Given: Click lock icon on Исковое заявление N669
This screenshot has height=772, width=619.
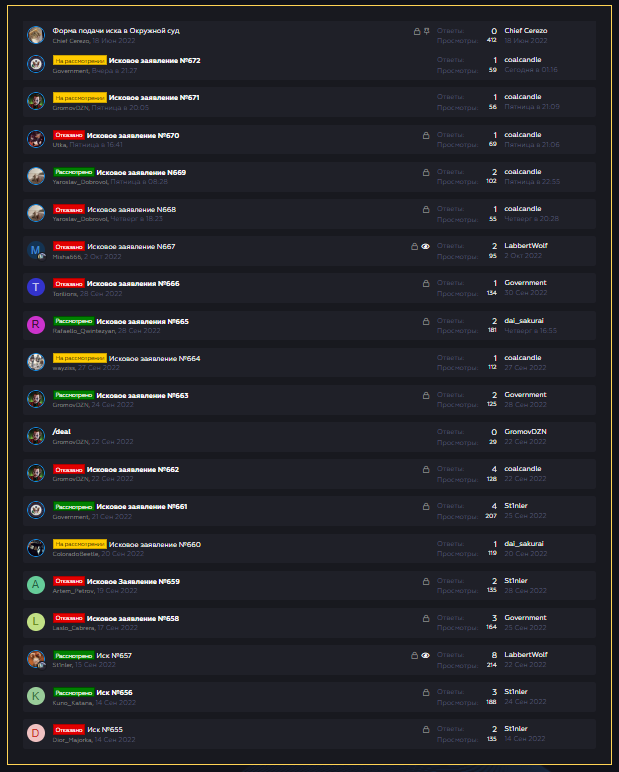Looking at the screenshot, I should click(x=426, y=172).
